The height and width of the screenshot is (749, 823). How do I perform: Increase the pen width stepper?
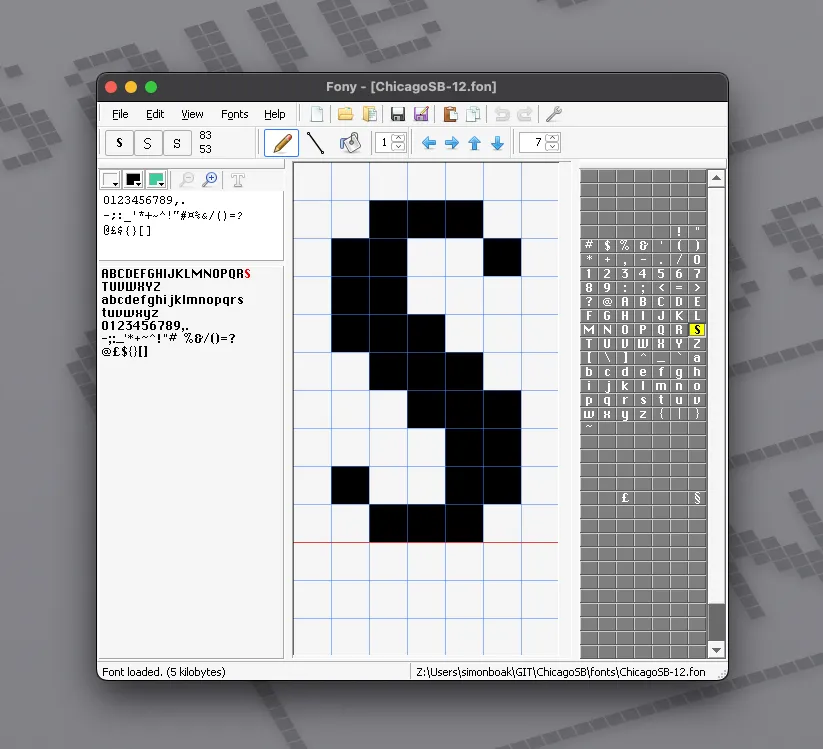click(399, 138)
